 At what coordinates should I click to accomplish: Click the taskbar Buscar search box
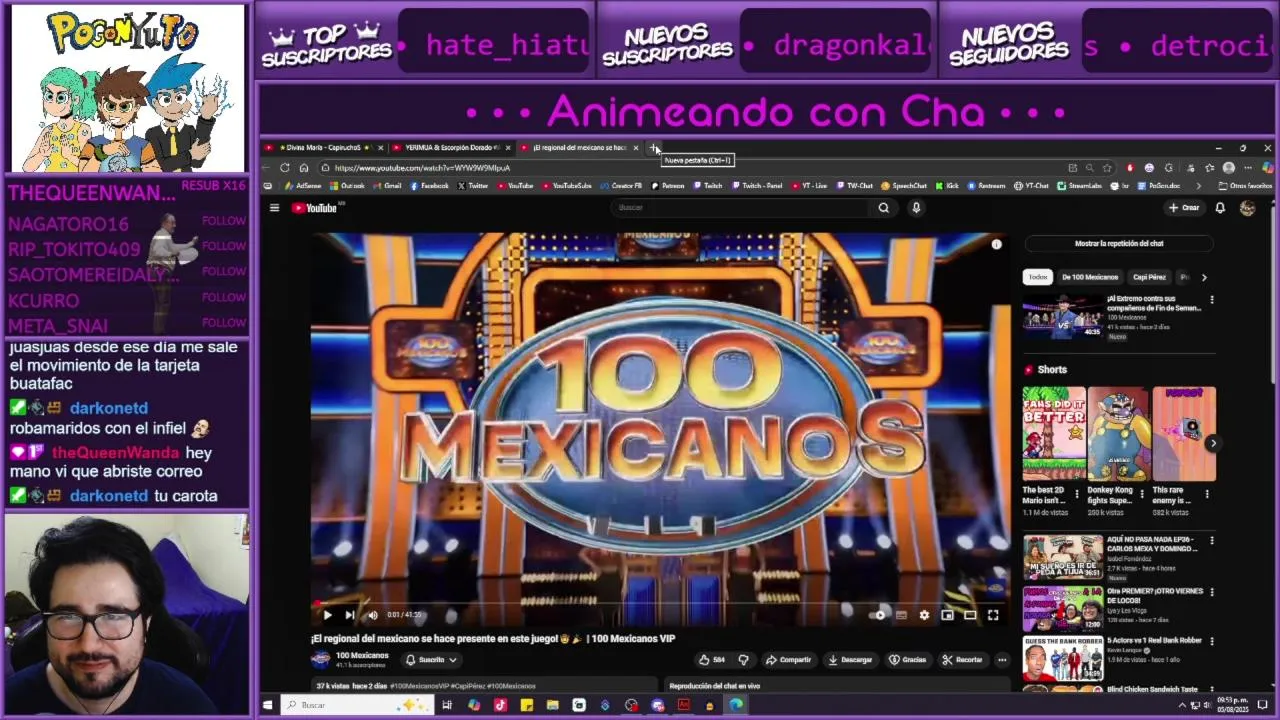pos(355,705)
